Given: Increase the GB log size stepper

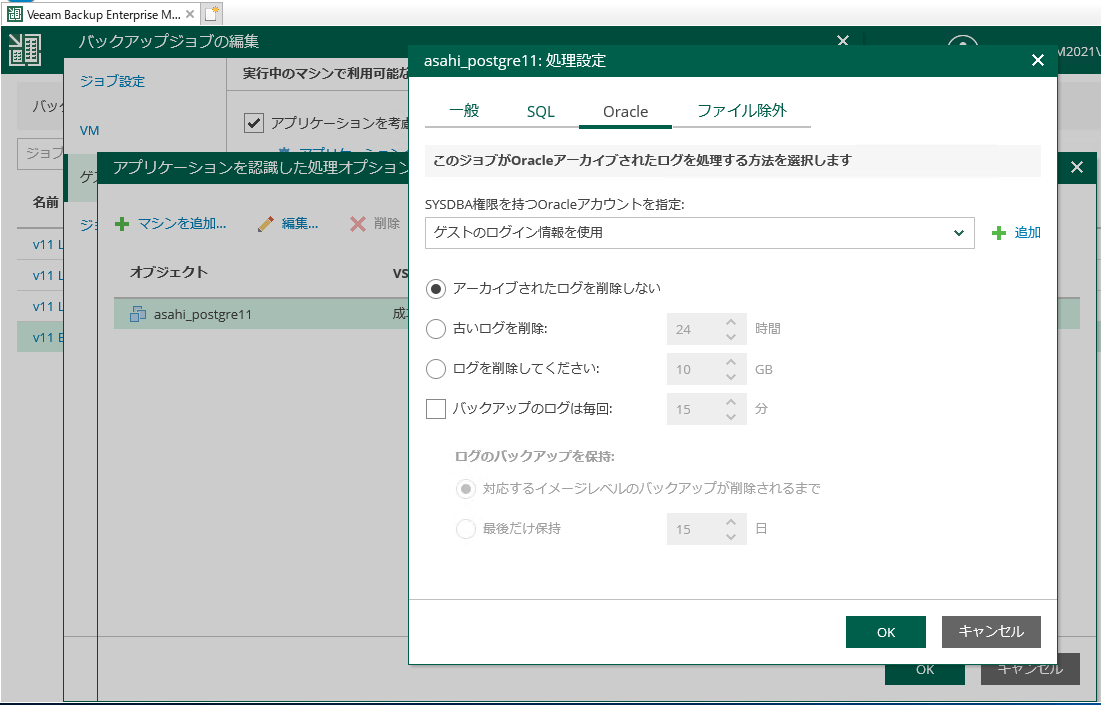Looking at the screenshot, I should click(x=731, y=362).
